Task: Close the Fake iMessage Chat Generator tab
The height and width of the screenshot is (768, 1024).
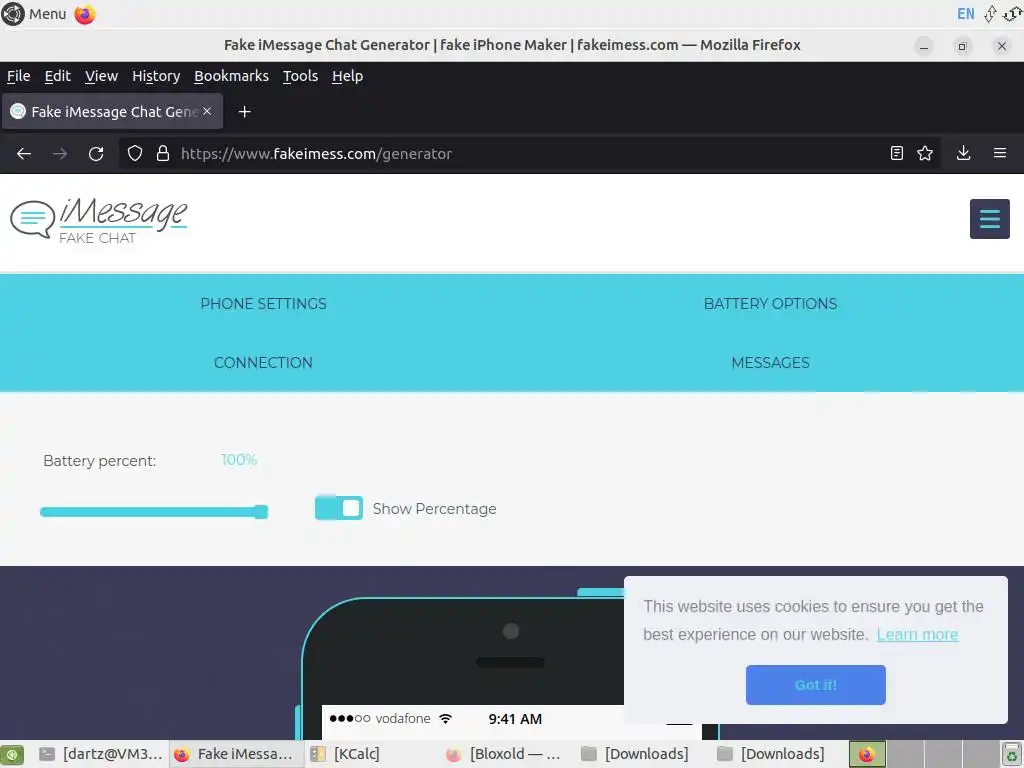Action: click(x=207, y=112)
